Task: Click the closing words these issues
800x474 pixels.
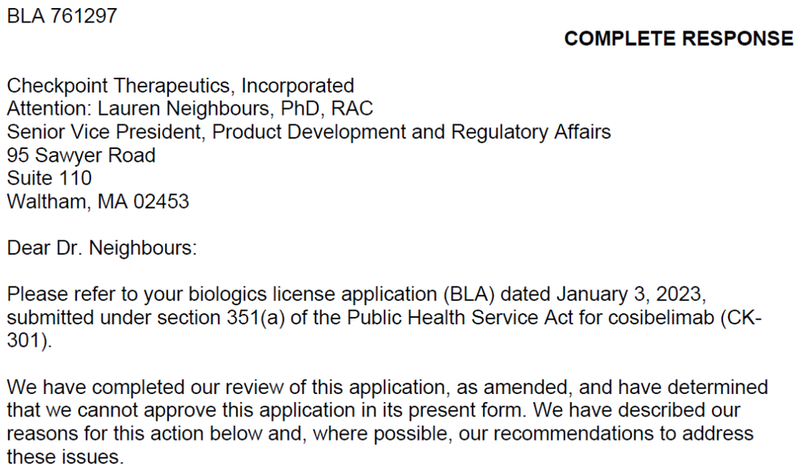Action: 65,457
